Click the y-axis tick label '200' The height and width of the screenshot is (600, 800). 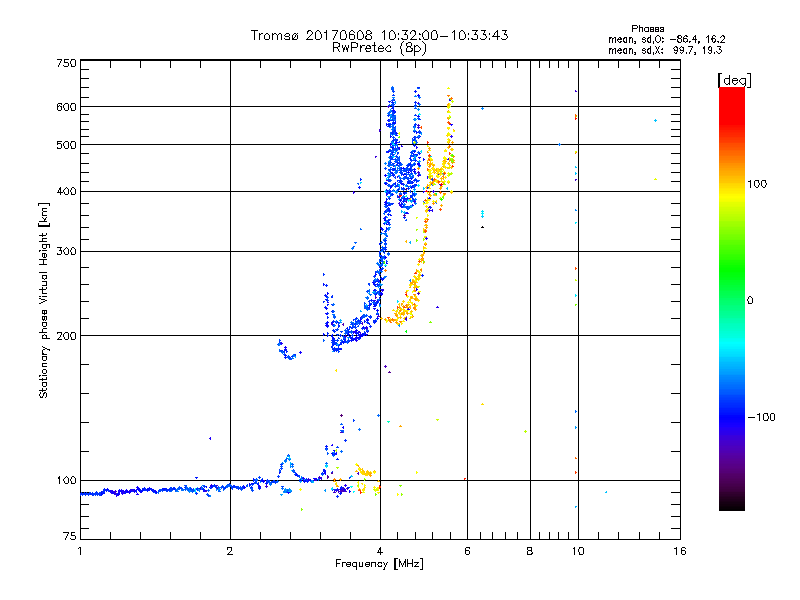click(66, 336)
